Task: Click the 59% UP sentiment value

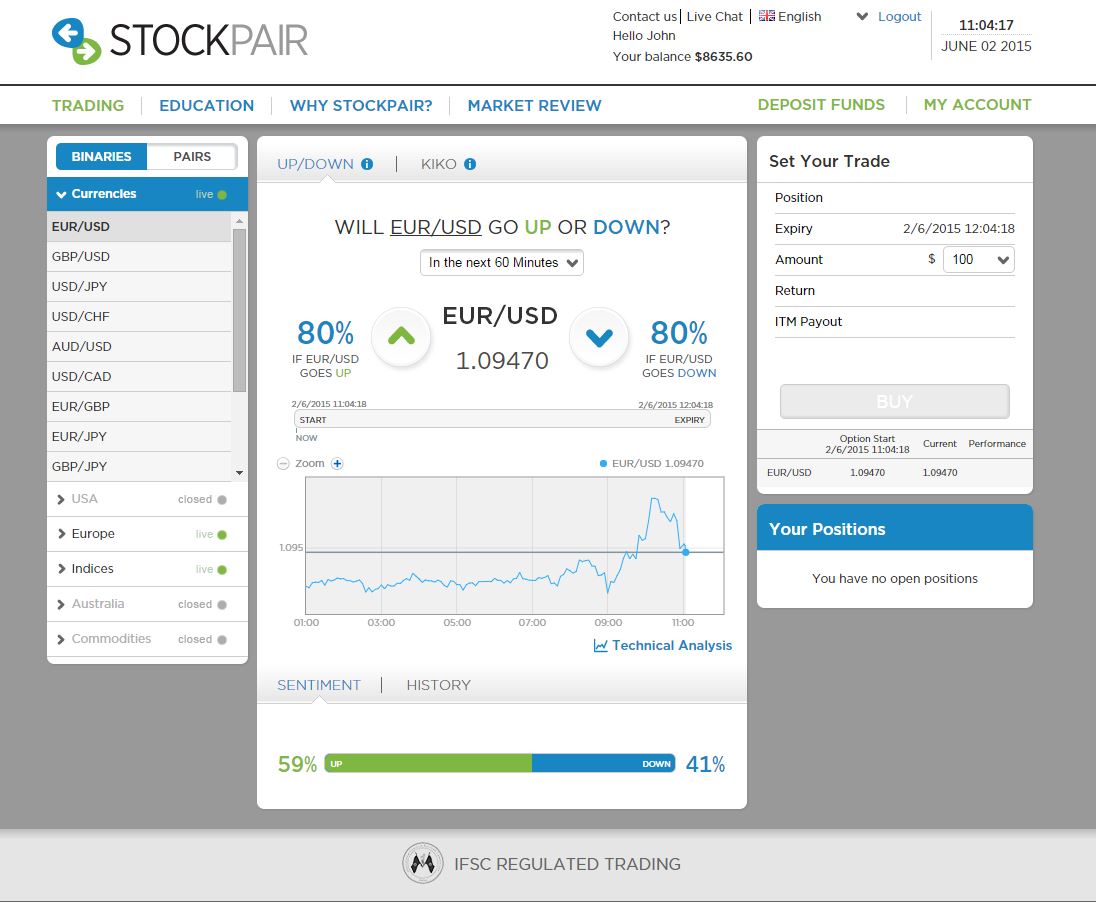Action: pos(297,764)
